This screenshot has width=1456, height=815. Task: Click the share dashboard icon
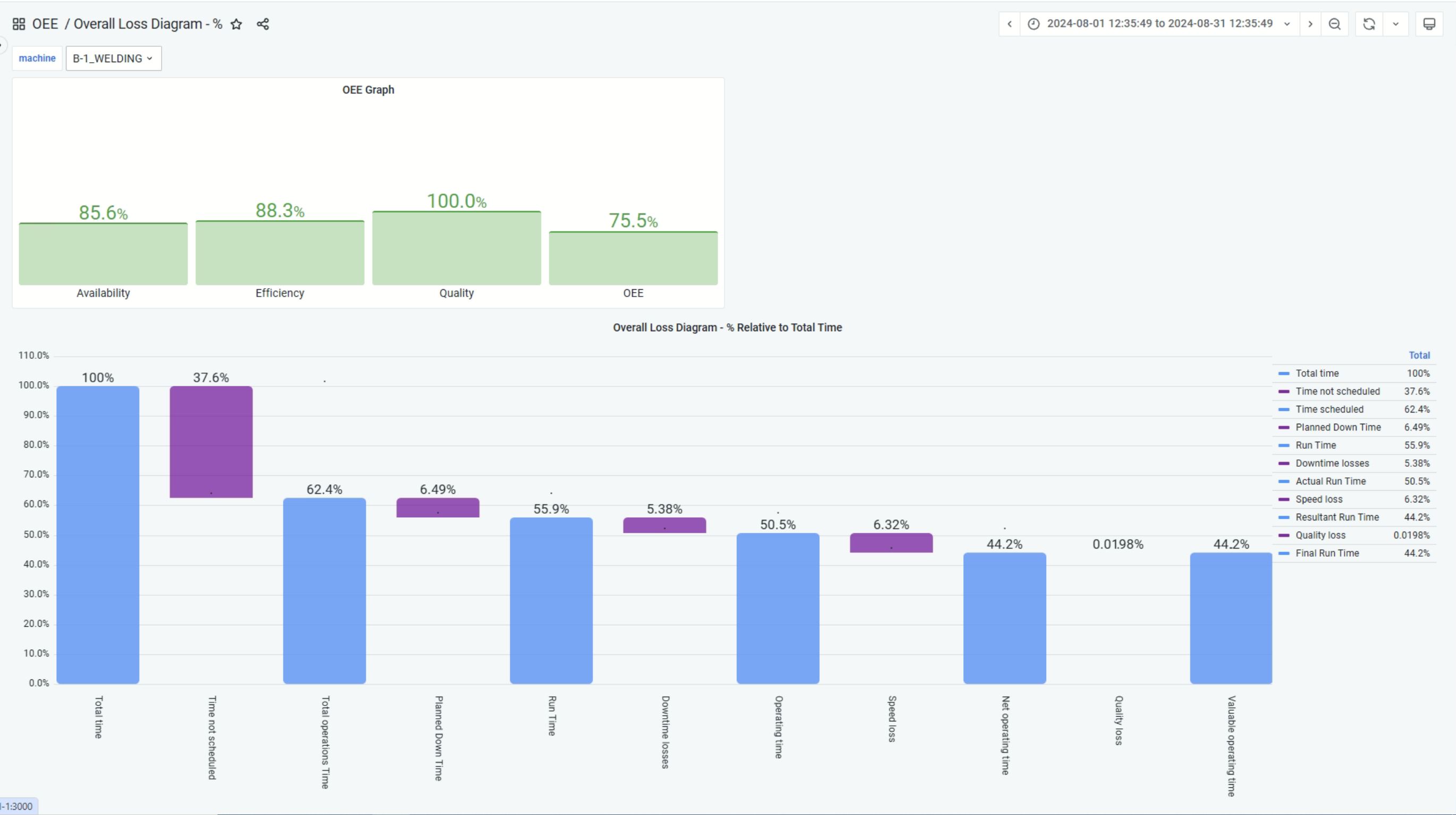[x=263, y=24]
